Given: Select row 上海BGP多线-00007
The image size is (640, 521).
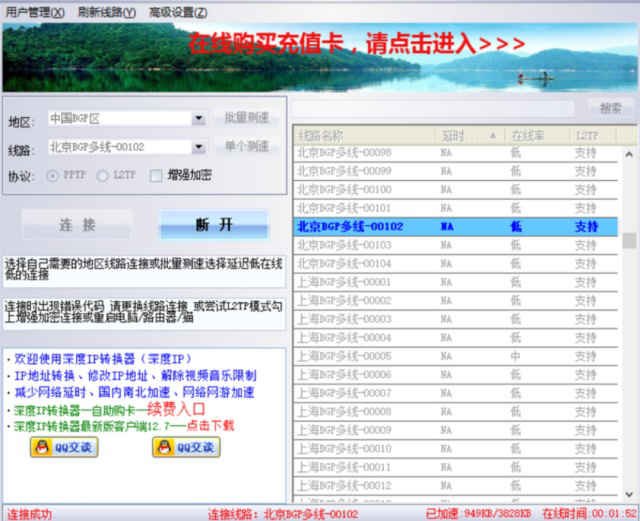Looking at the screenshot, I should (x=456, y=393).
